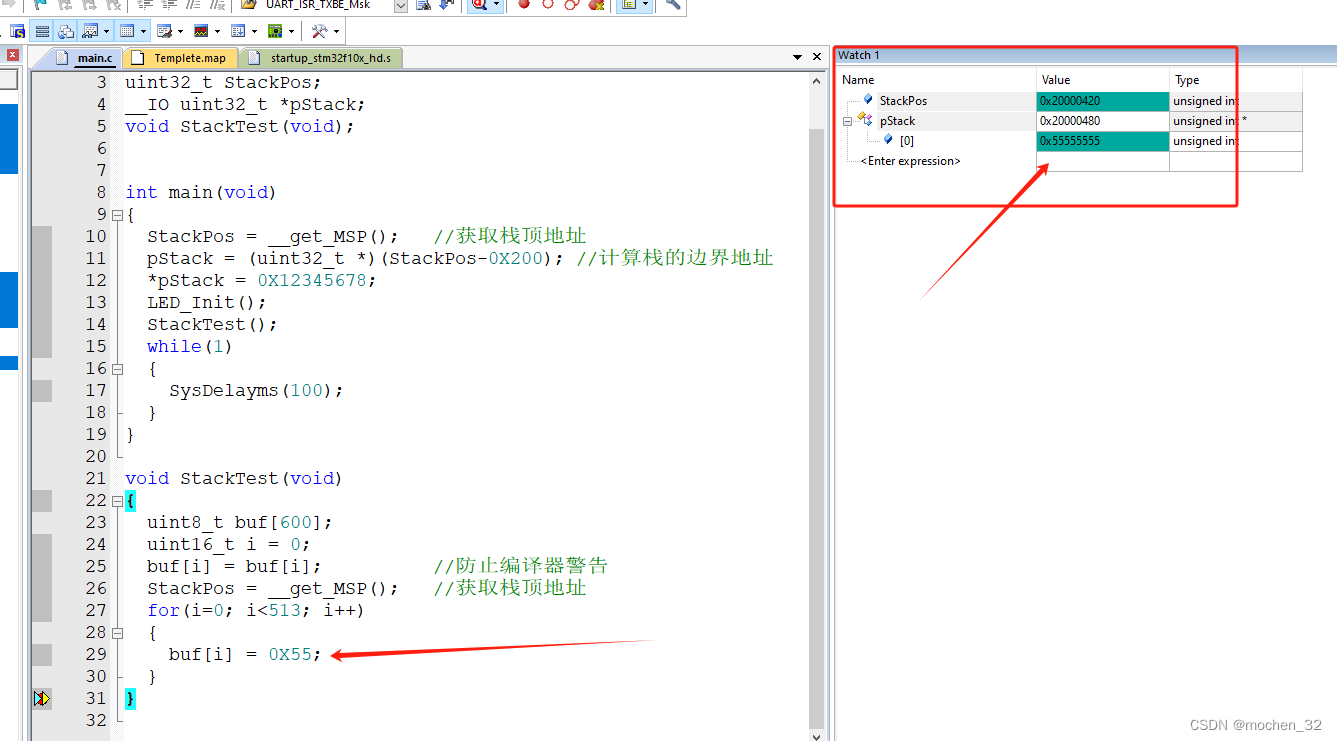Click the 'uint16_t i = 0;' line

tap(228, 545)
